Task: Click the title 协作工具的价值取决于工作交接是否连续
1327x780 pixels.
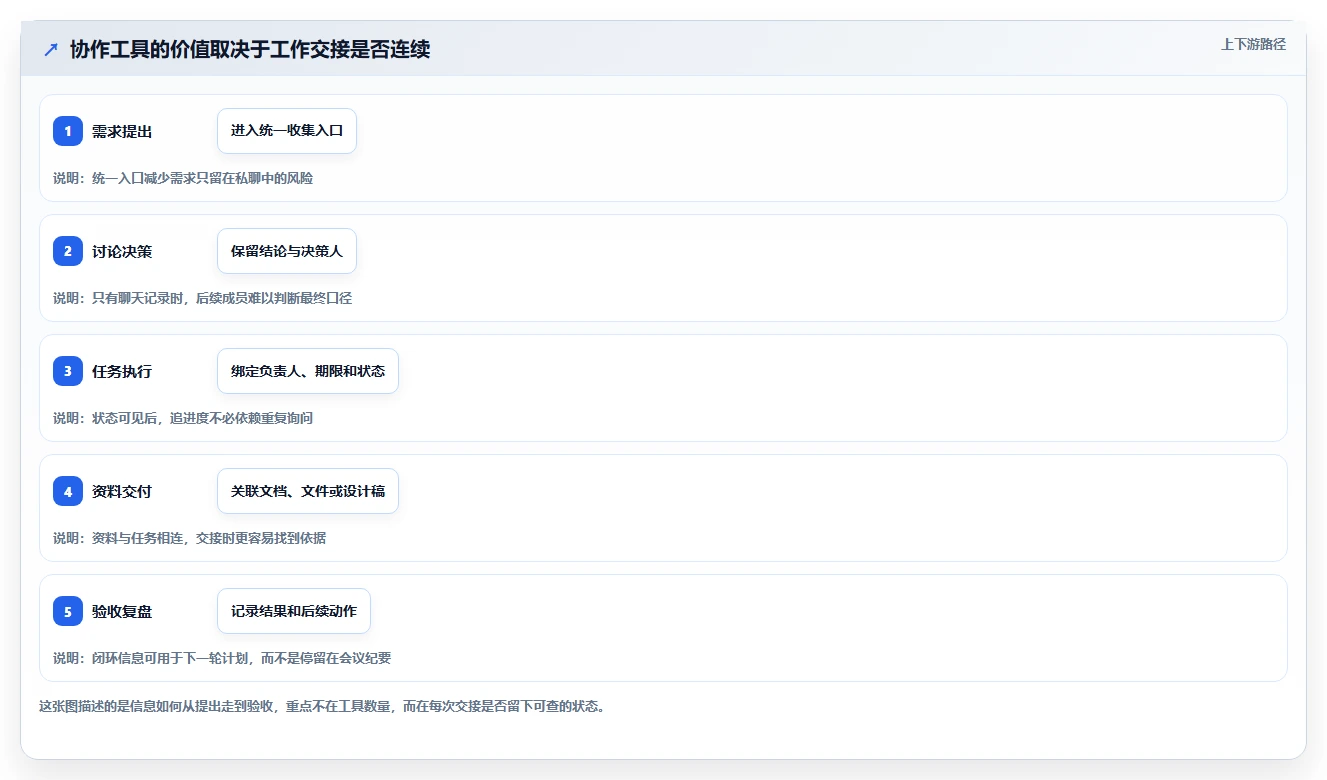Action: tap(250, 49)
